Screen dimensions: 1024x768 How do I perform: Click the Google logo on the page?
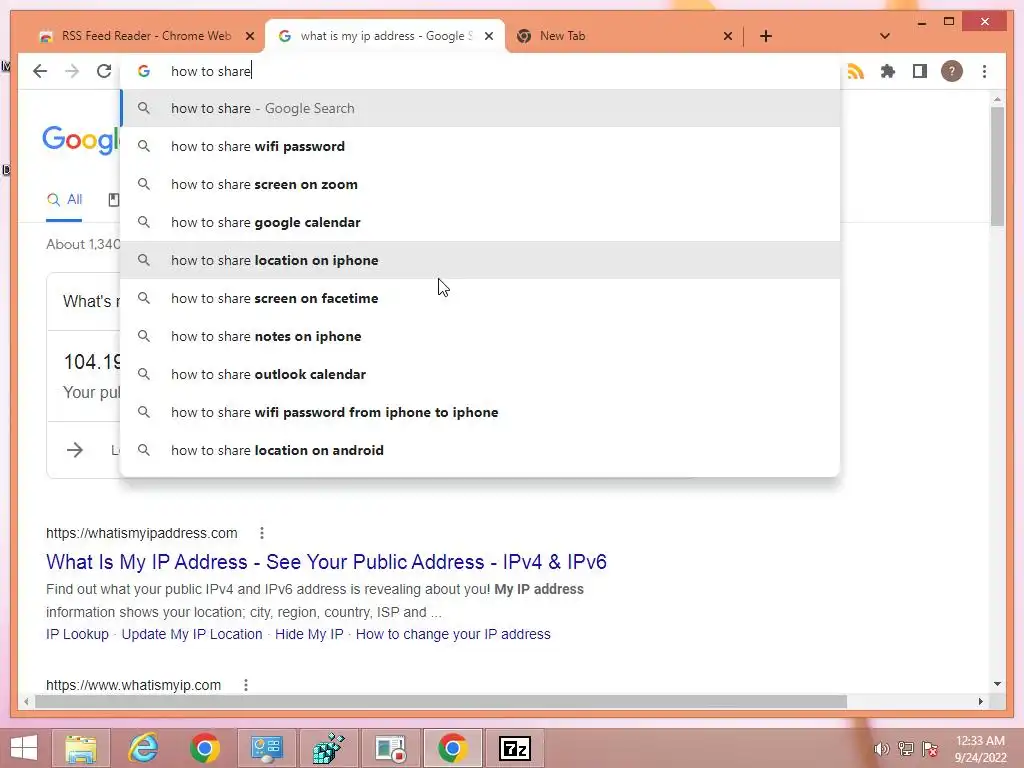81,140
